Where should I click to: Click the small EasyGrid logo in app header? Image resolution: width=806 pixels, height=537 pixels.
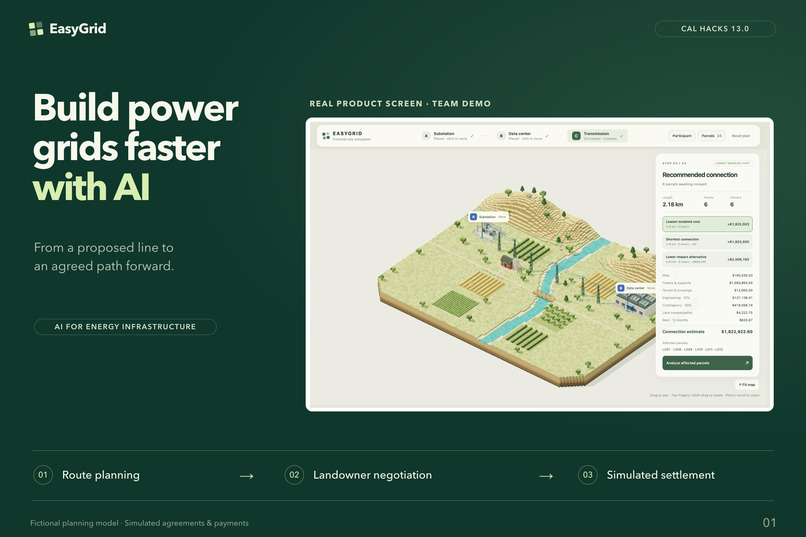tap(326, 136)
